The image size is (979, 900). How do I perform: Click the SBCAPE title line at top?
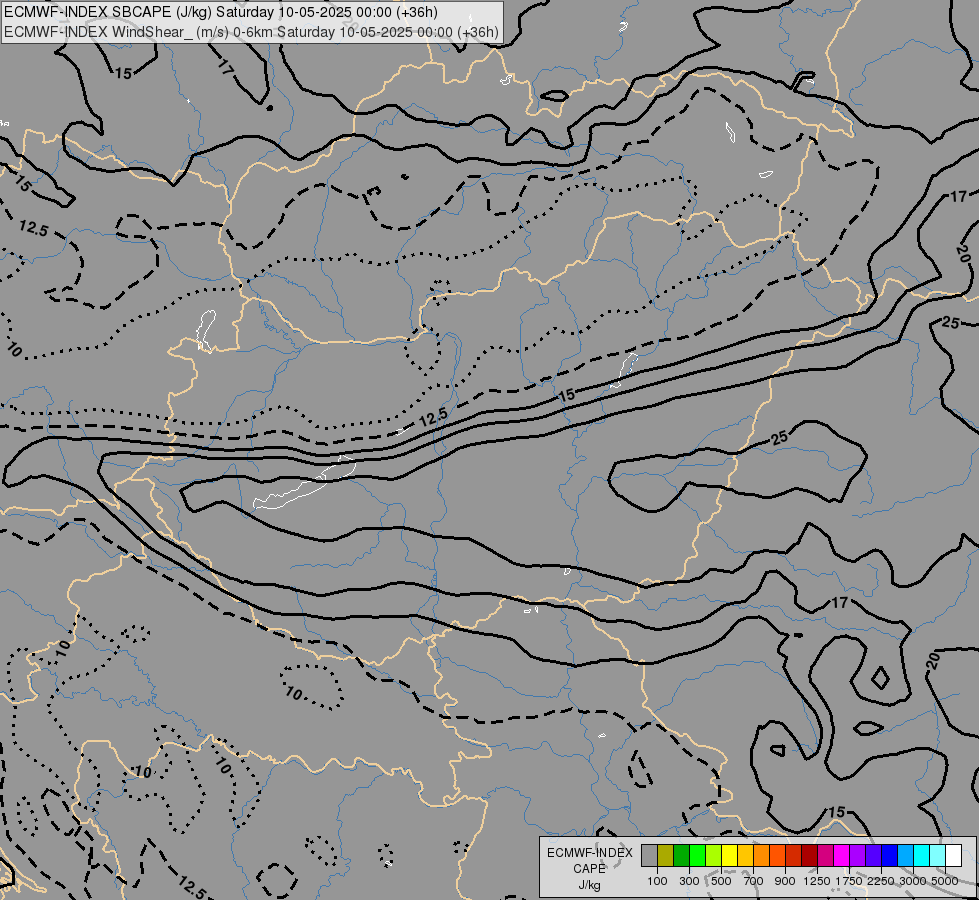pyautogui.click(x=221, y=12)
